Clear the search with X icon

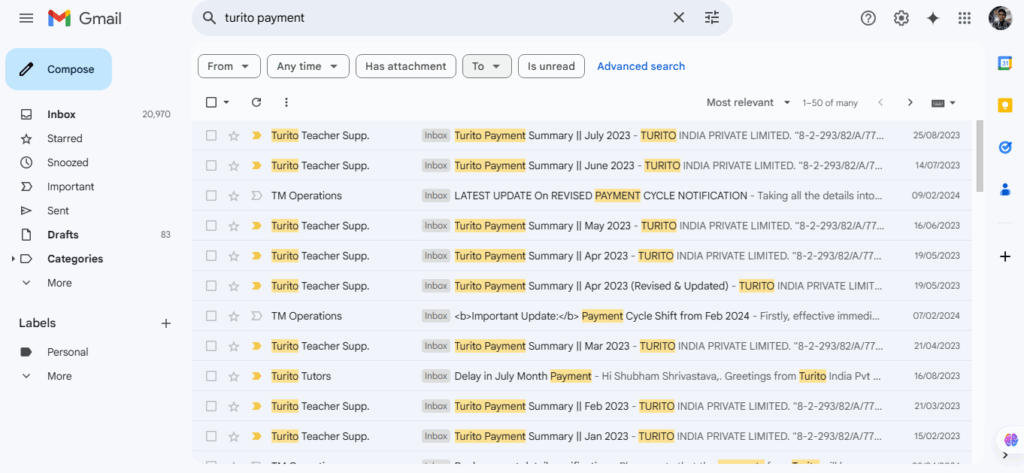coord(679,18)
